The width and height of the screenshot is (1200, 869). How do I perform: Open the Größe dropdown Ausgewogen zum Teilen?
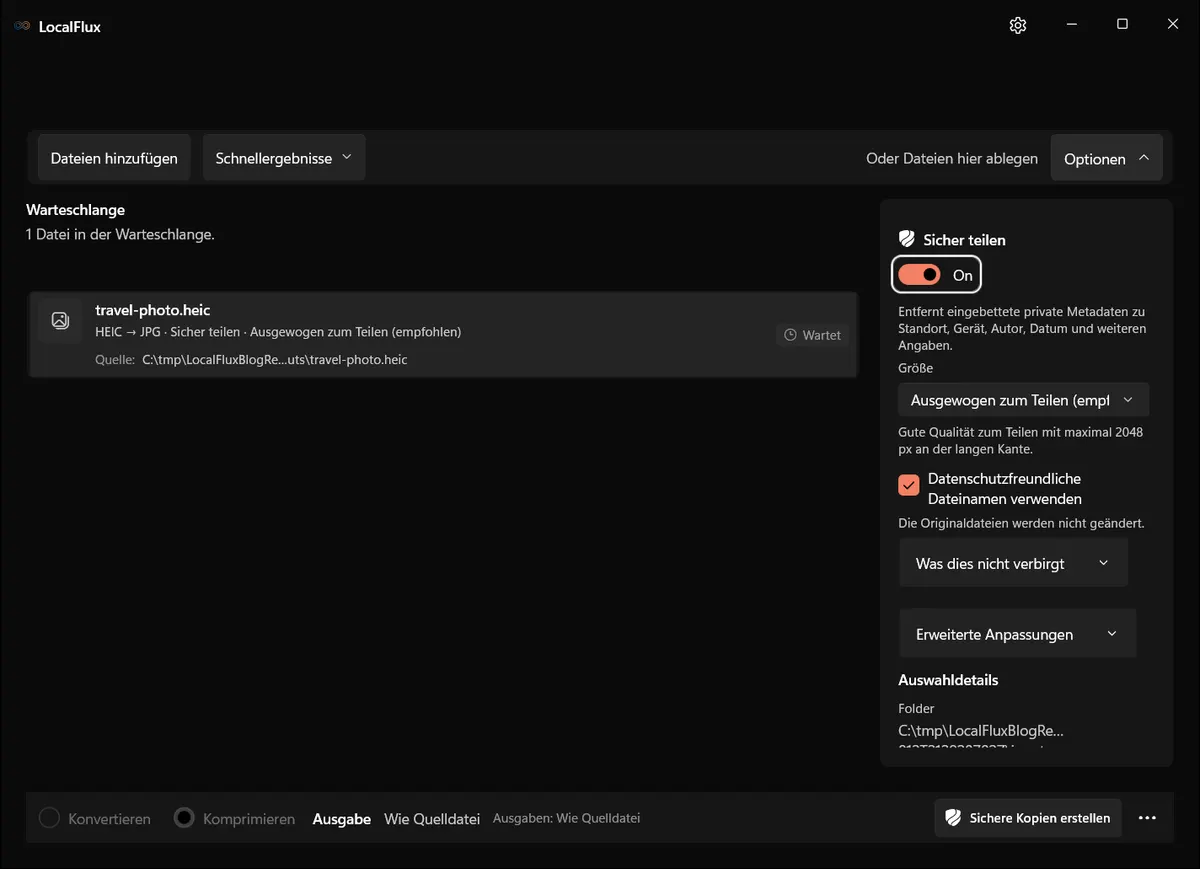click(1023, 400)
